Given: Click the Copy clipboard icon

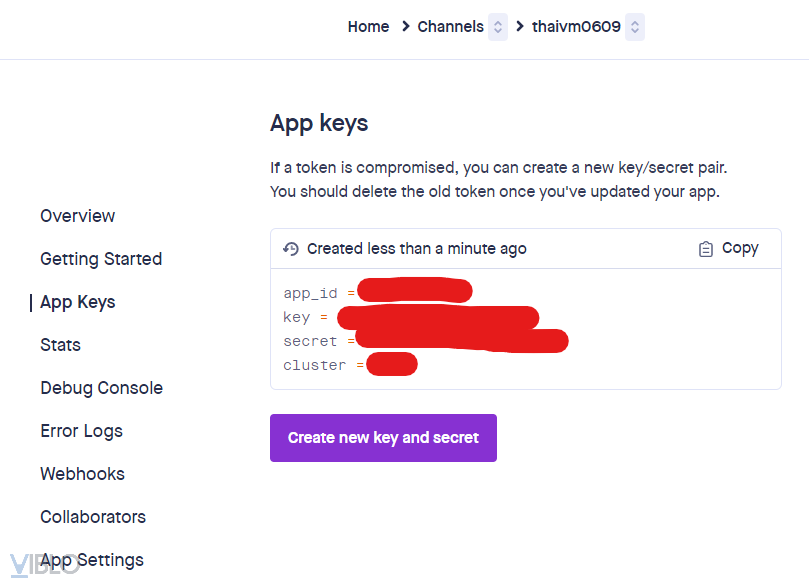Looking at the screenshot, I should pos(706,249).
